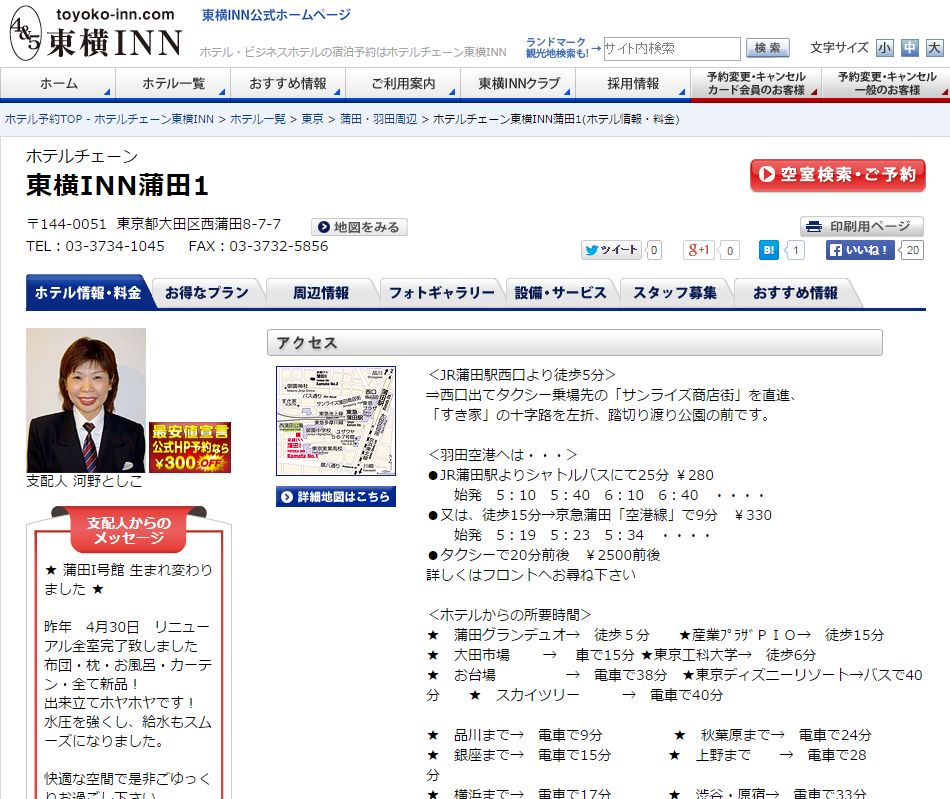
Task: Open the おすすめ情報 hotel tab
Action: pos(795,293)
